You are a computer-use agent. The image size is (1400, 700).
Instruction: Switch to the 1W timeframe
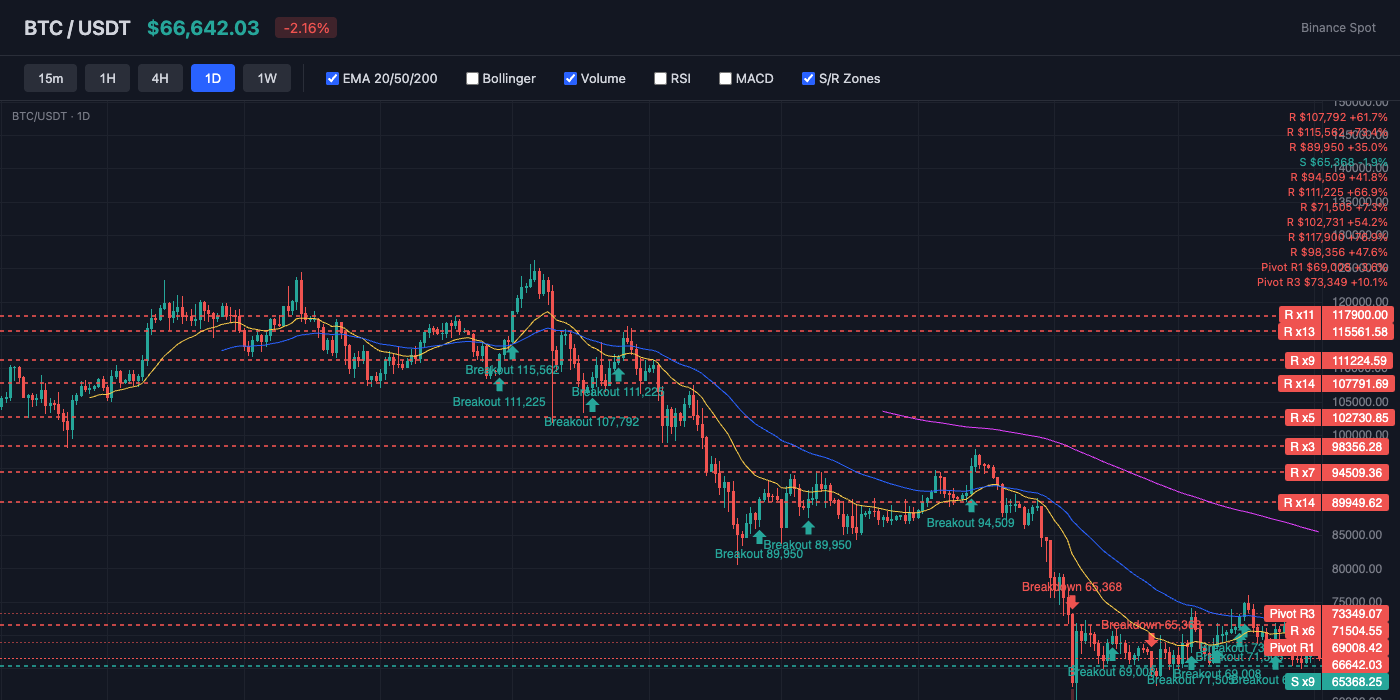[x=267, y=77]
